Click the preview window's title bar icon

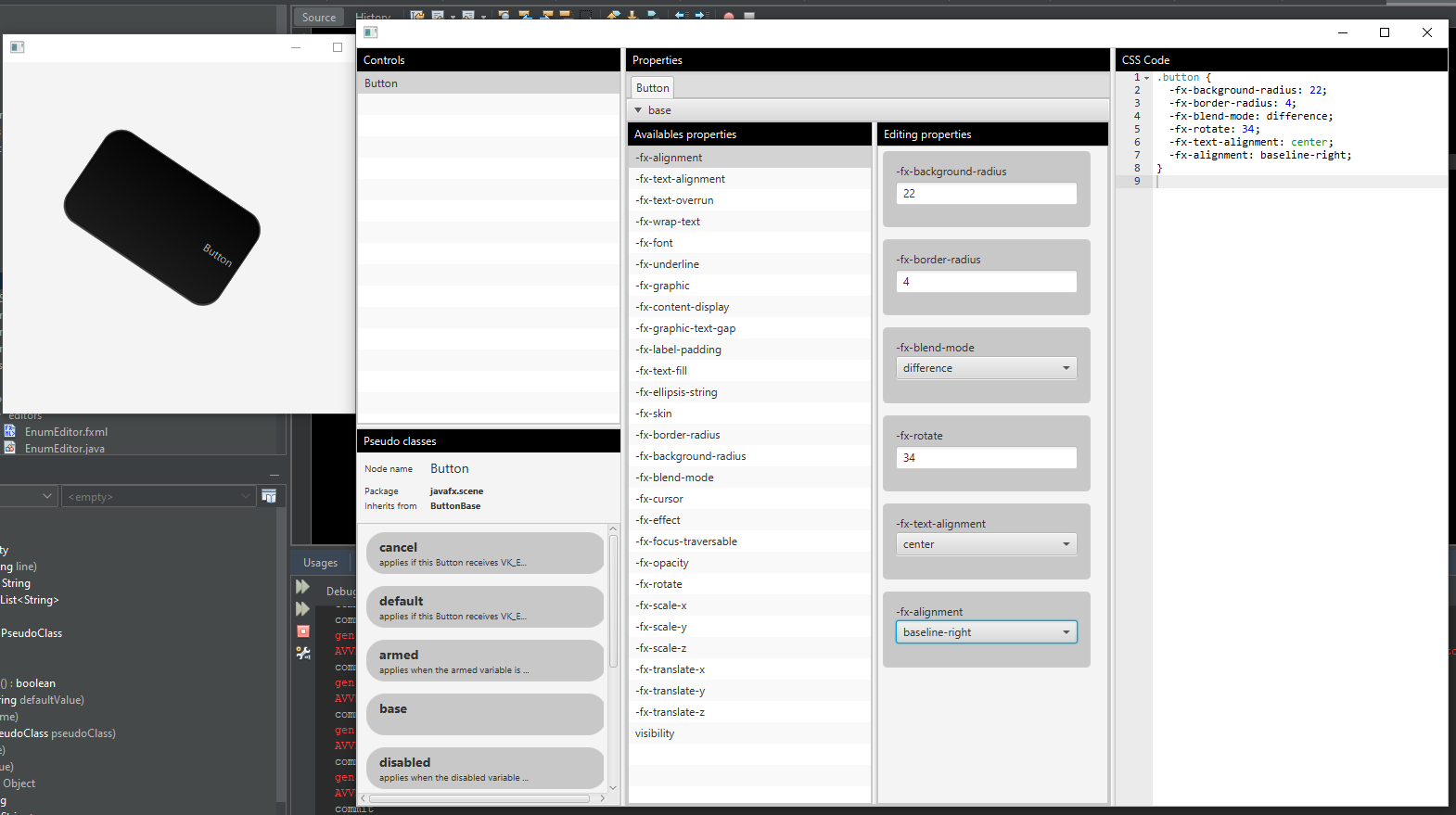[17, 46]
